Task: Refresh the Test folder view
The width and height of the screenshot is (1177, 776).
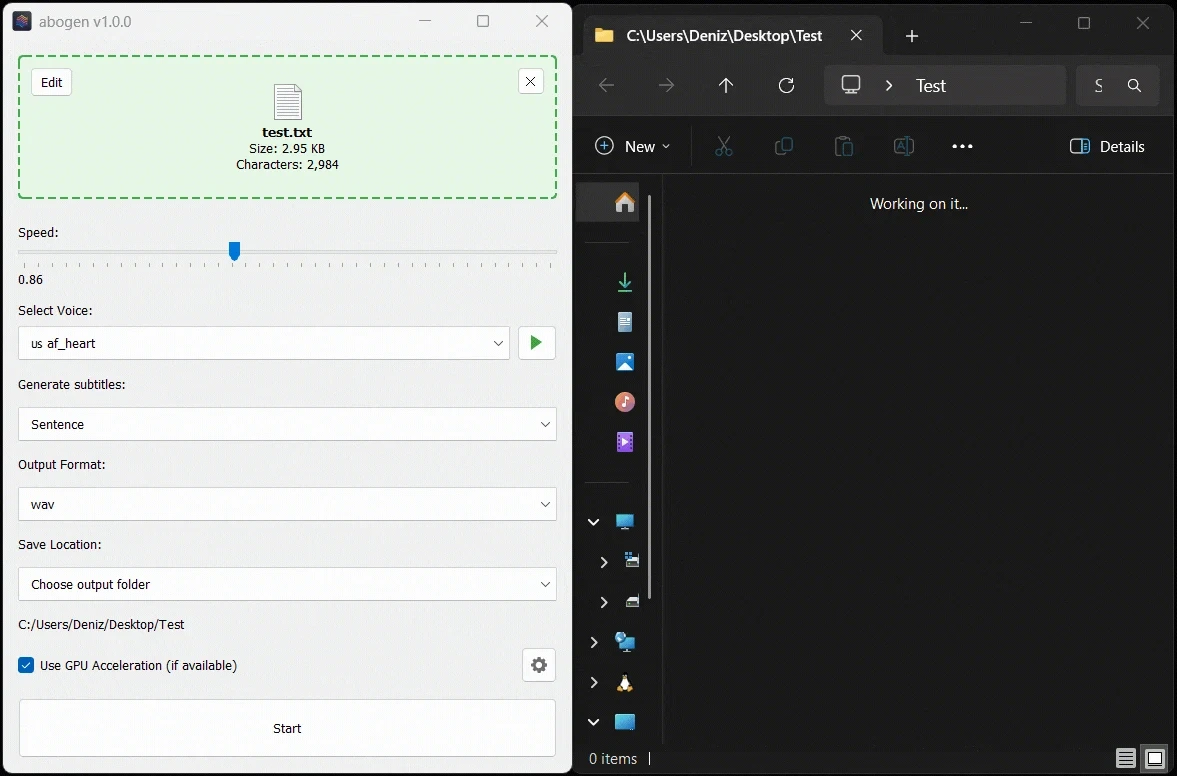Action: 787,86
